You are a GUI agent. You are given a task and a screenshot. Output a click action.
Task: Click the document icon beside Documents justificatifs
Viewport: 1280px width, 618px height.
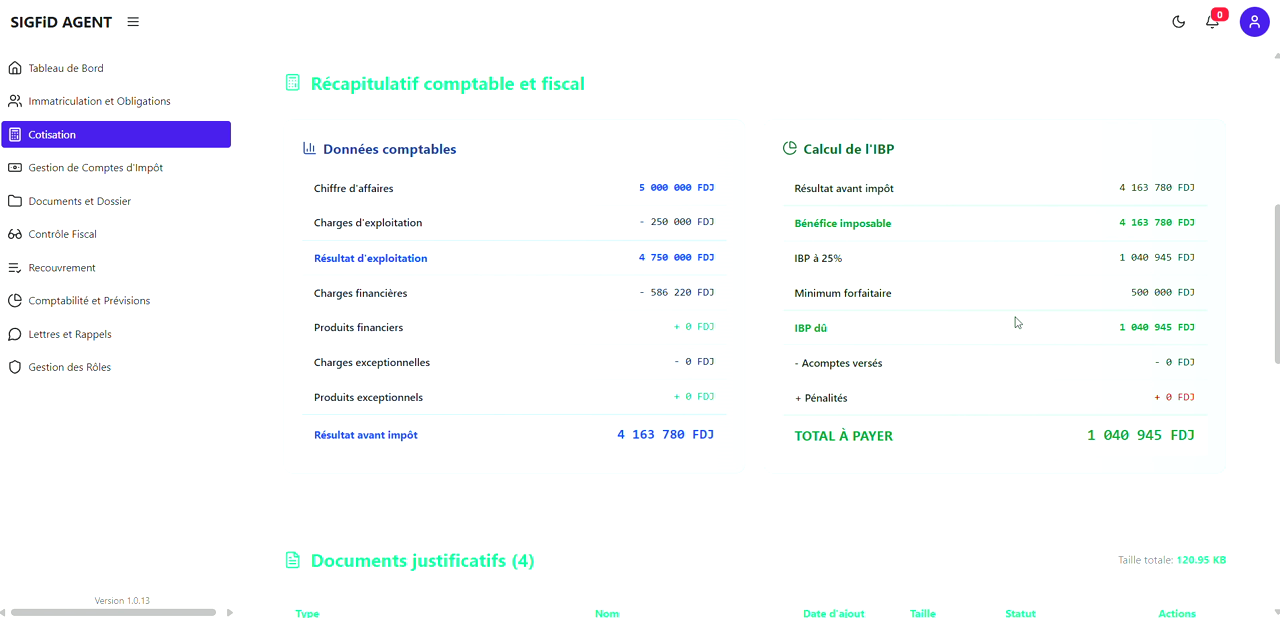click(x=292, y=559)
